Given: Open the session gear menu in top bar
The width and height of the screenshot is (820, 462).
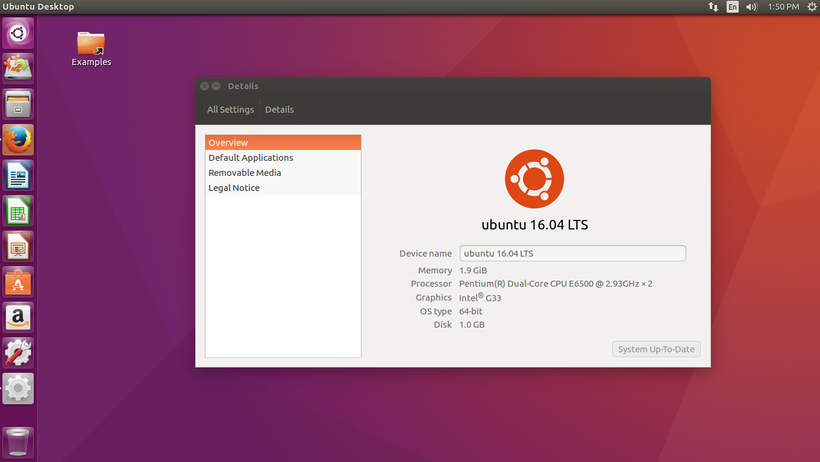Looking at the screenshot, I should pyautogui.click(x=812, y=7).
